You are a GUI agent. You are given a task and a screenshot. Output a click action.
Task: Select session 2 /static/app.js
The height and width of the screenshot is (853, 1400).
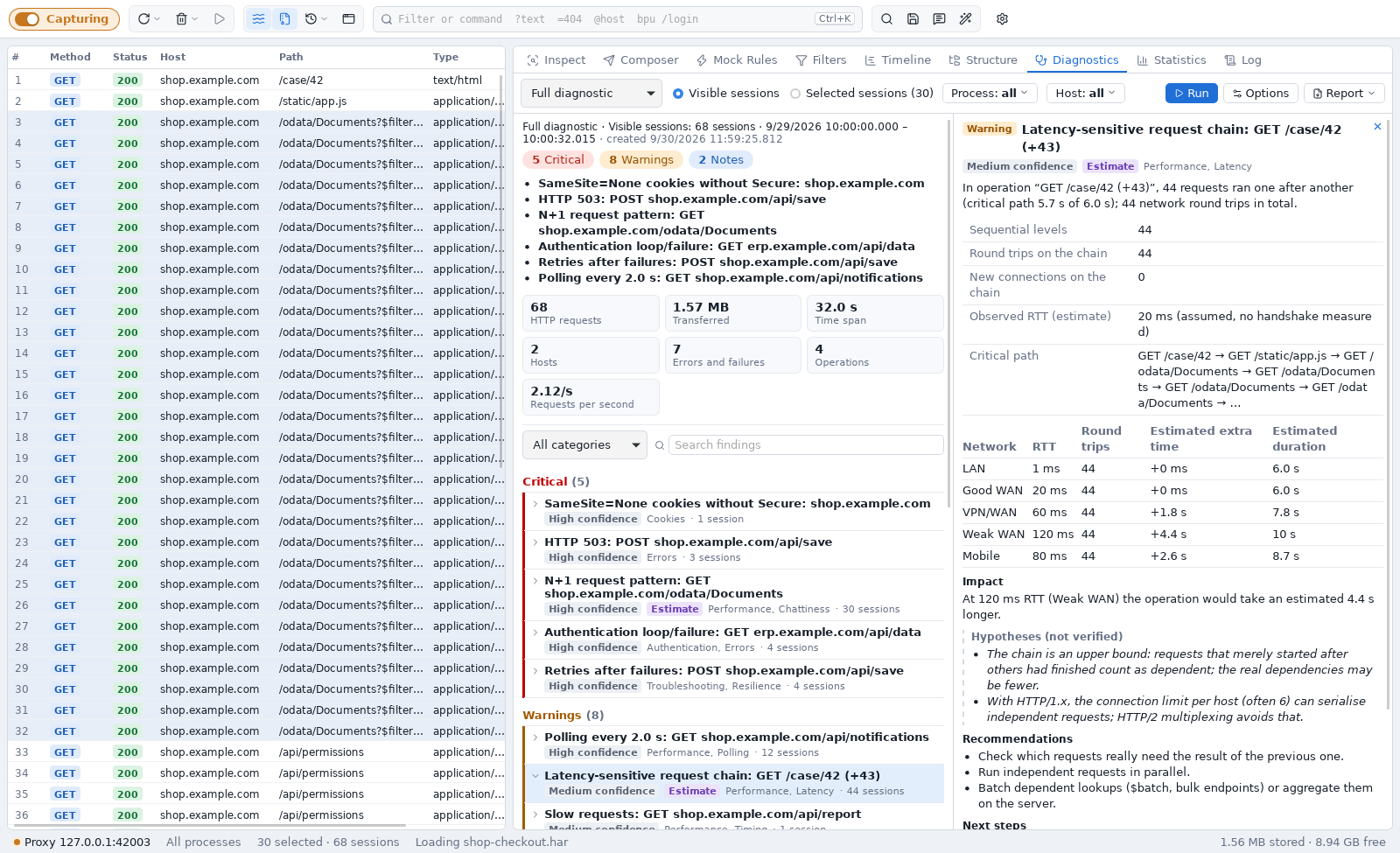pyautogui.click(x=256, y=101)
